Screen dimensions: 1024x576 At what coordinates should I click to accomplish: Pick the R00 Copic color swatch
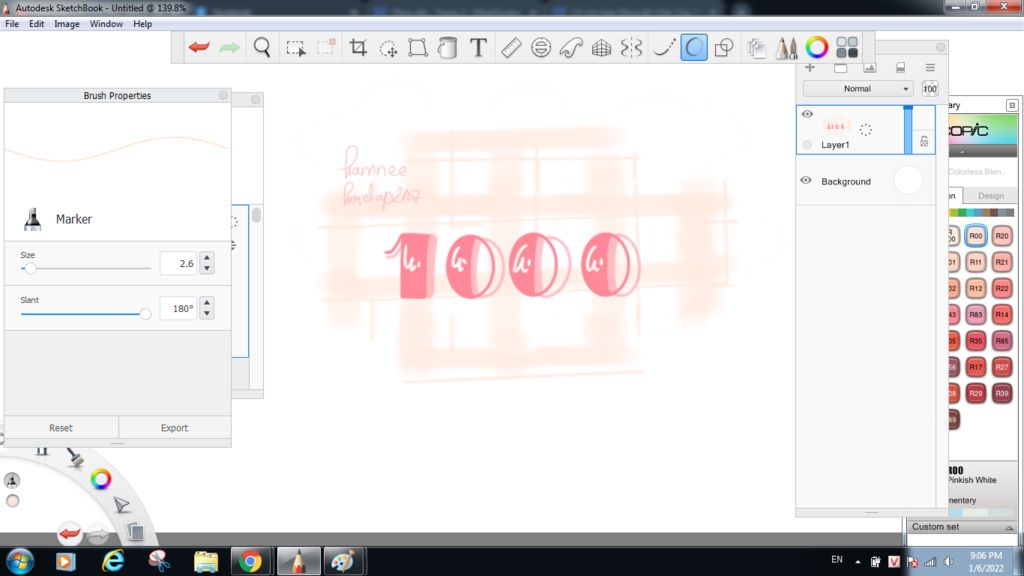976,236
